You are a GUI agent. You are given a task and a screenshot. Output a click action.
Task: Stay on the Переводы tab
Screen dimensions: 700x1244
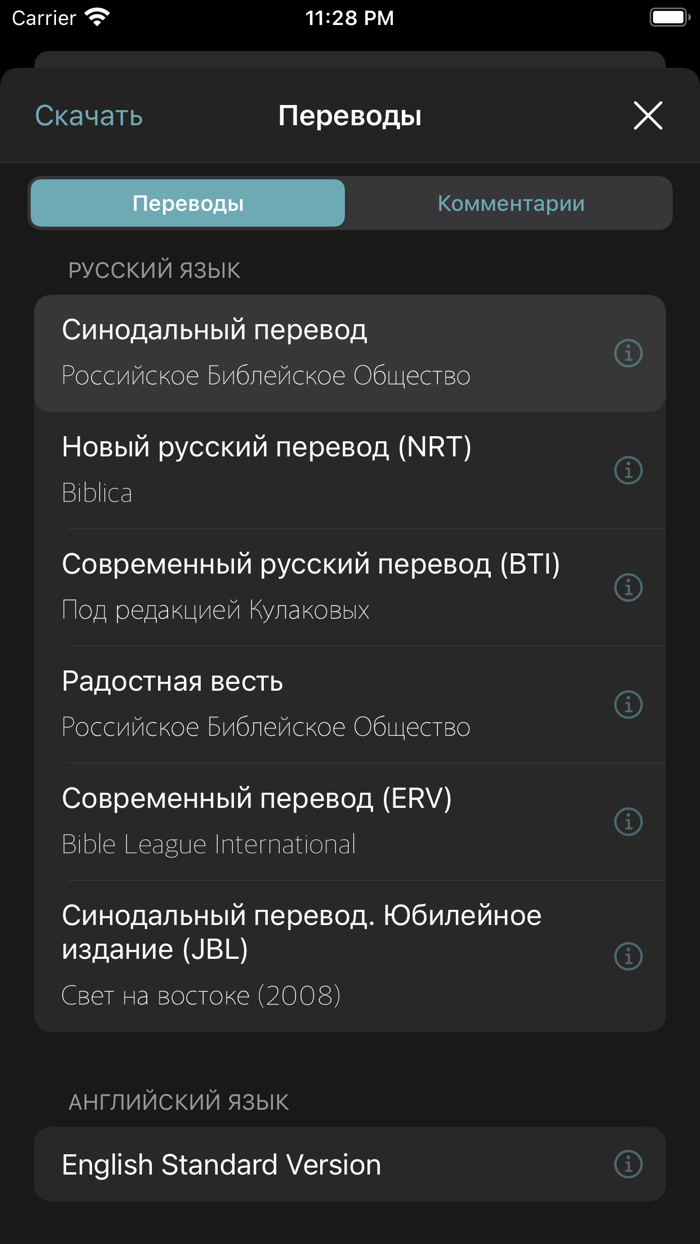(x=187, y=202)
